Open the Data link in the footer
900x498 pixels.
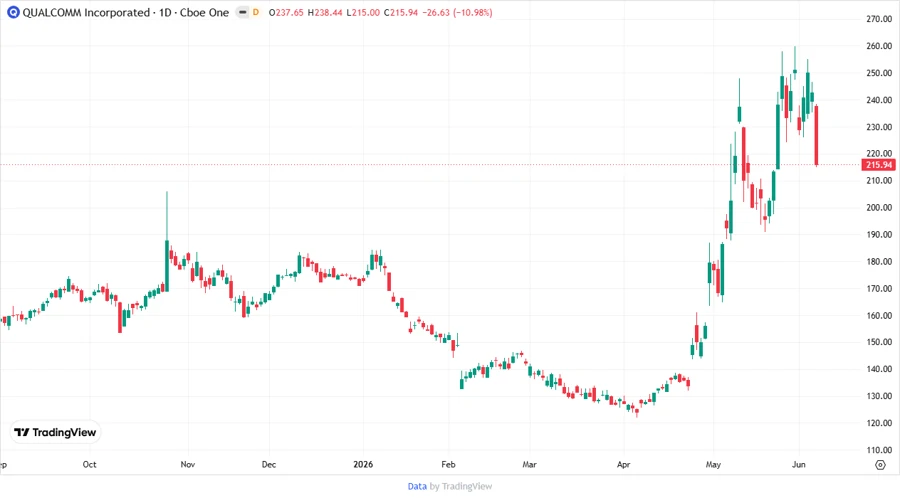click(x=417, y=486)
